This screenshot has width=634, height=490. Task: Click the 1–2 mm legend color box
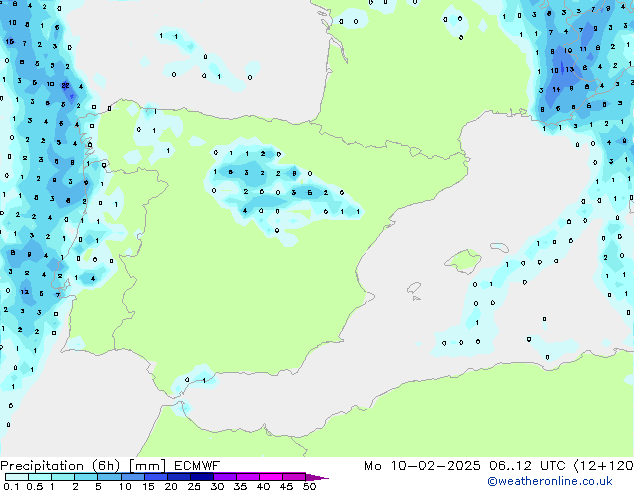coord(63,477)
